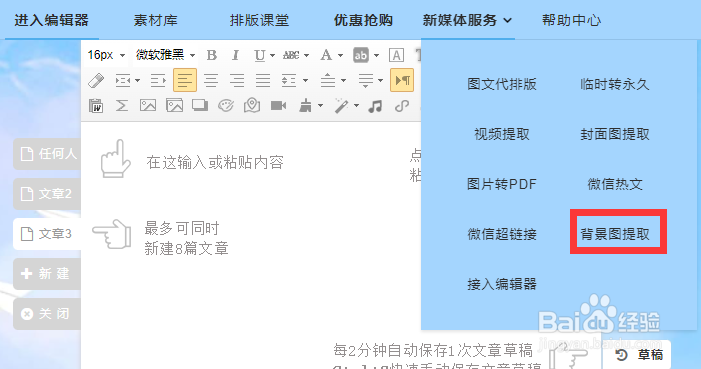Expand the underline style dropdown arrow
Screen dimensions: 701x369
click(272, 56)
